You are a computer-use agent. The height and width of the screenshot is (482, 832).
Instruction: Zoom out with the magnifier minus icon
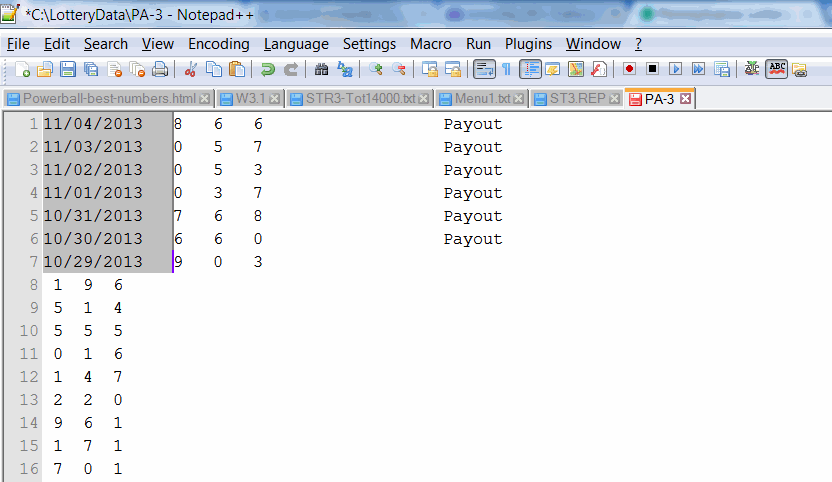[x=398, y=70]
